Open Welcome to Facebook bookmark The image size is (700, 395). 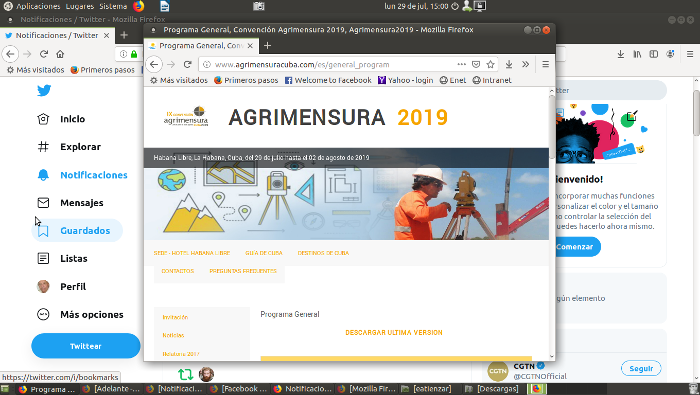click(x=328, y=80)
